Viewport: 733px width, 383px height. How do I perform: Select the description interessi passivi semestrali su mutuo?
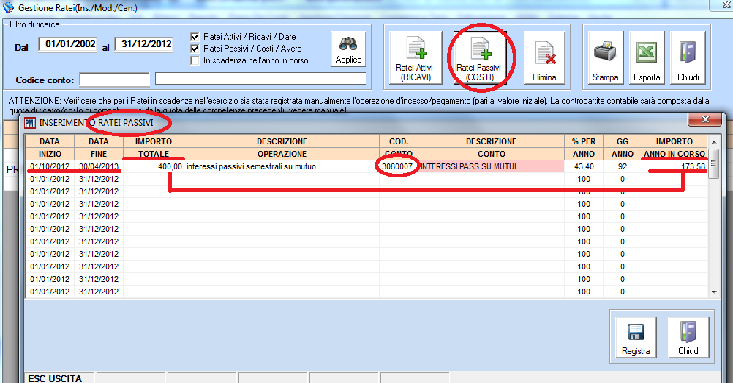click(x=252, y=166)
